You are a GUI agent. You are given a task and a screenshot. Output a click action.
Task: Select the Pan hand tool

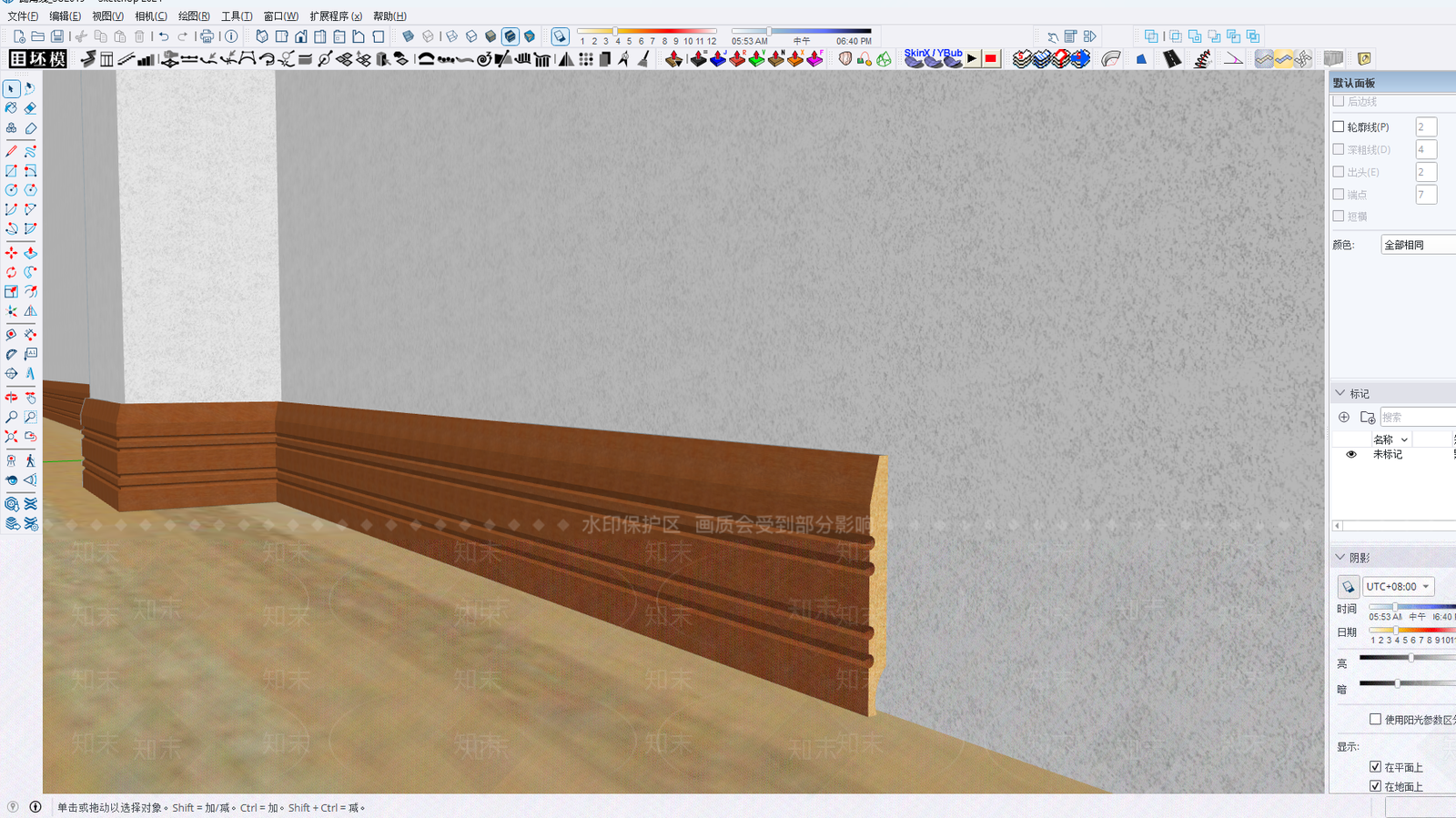30,398
